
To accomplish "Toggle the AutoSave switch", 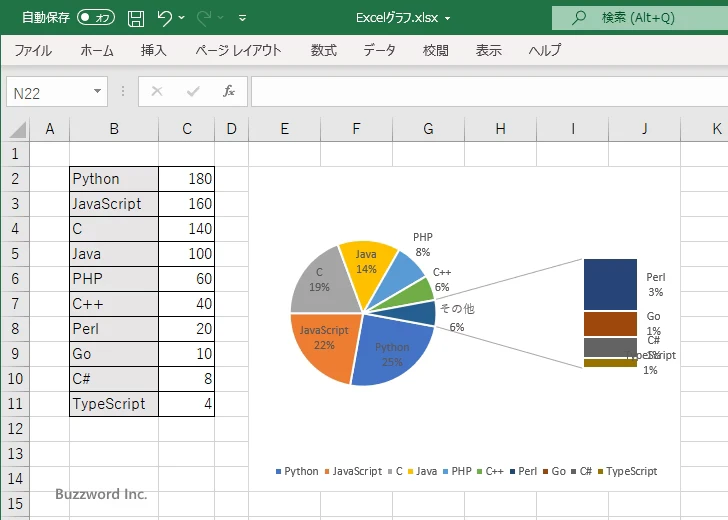I will 96,18.
